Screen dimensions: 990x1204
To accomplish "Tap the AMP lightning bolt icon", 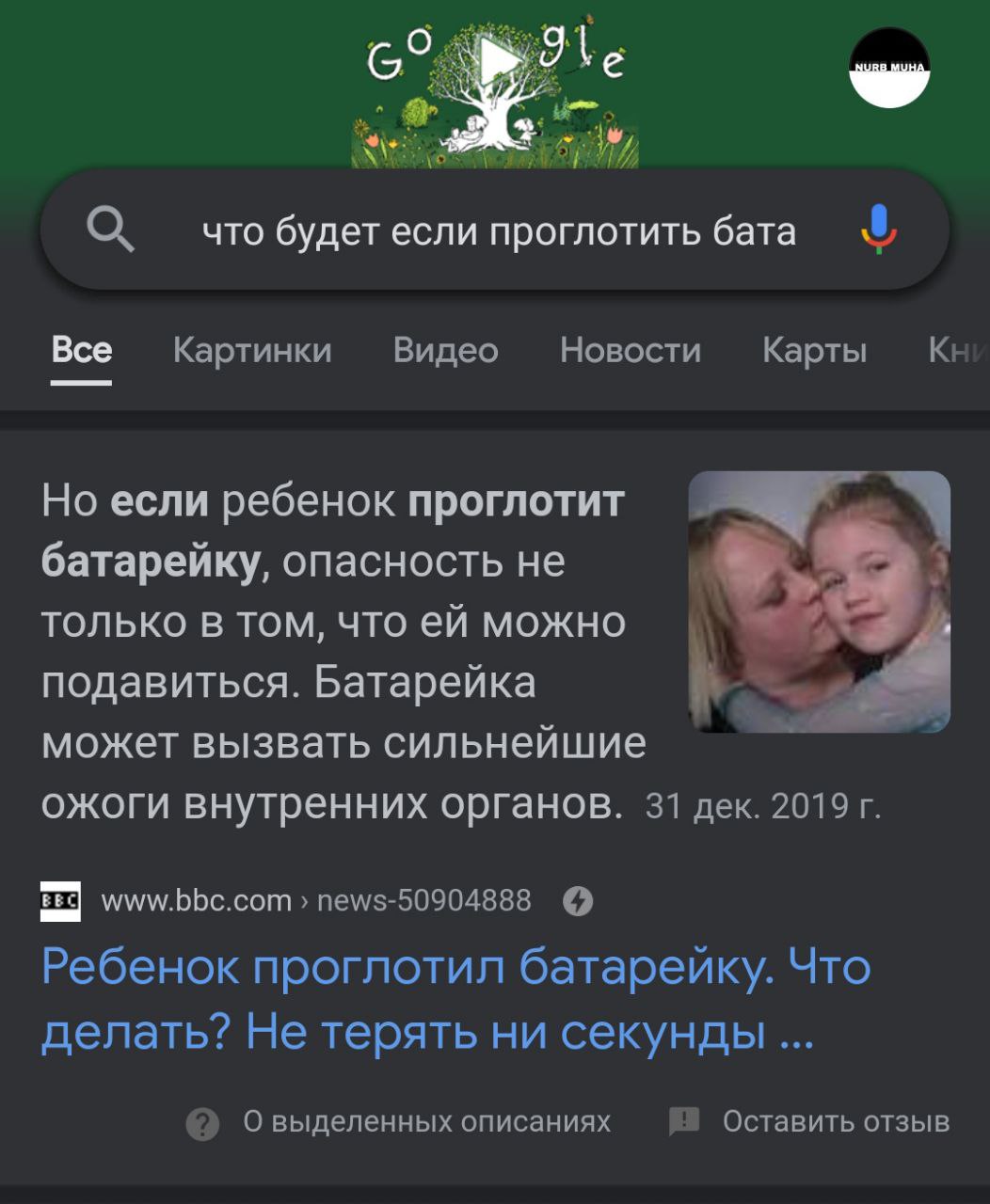I will (578, 902).
